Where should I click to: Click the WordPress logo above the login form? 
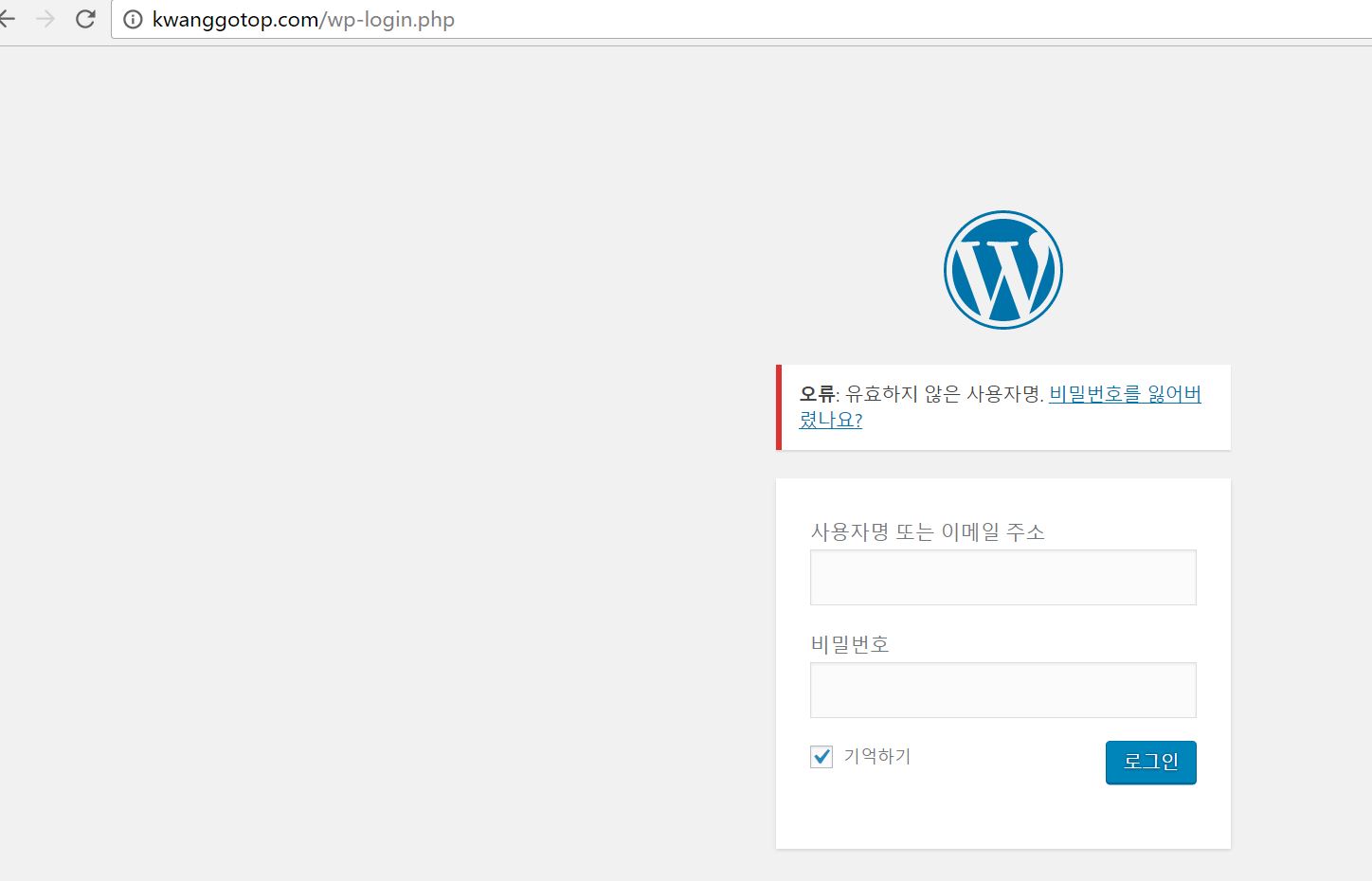(1002, 269)
